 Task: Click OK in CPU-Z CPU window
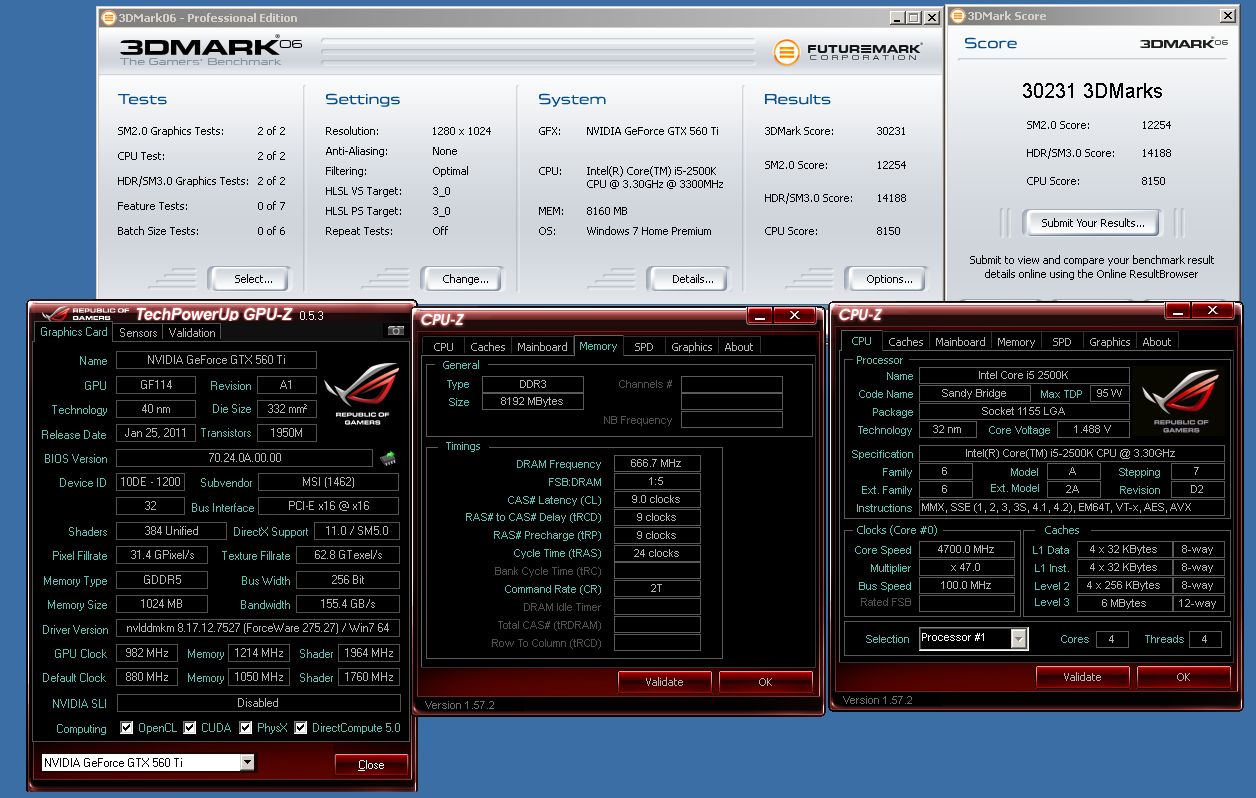[x=1183, y=677]
